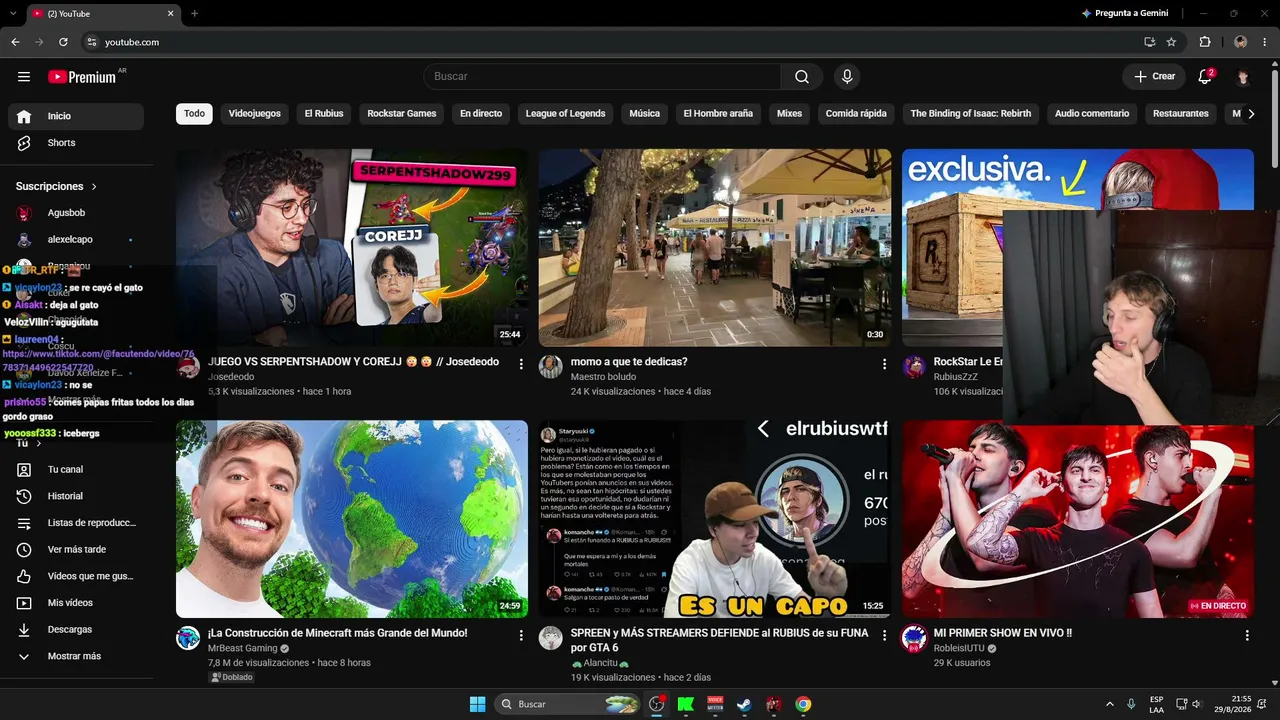Open options for the SPREEN video
This screenshot has width=1280, height=720.
[884, 635]
